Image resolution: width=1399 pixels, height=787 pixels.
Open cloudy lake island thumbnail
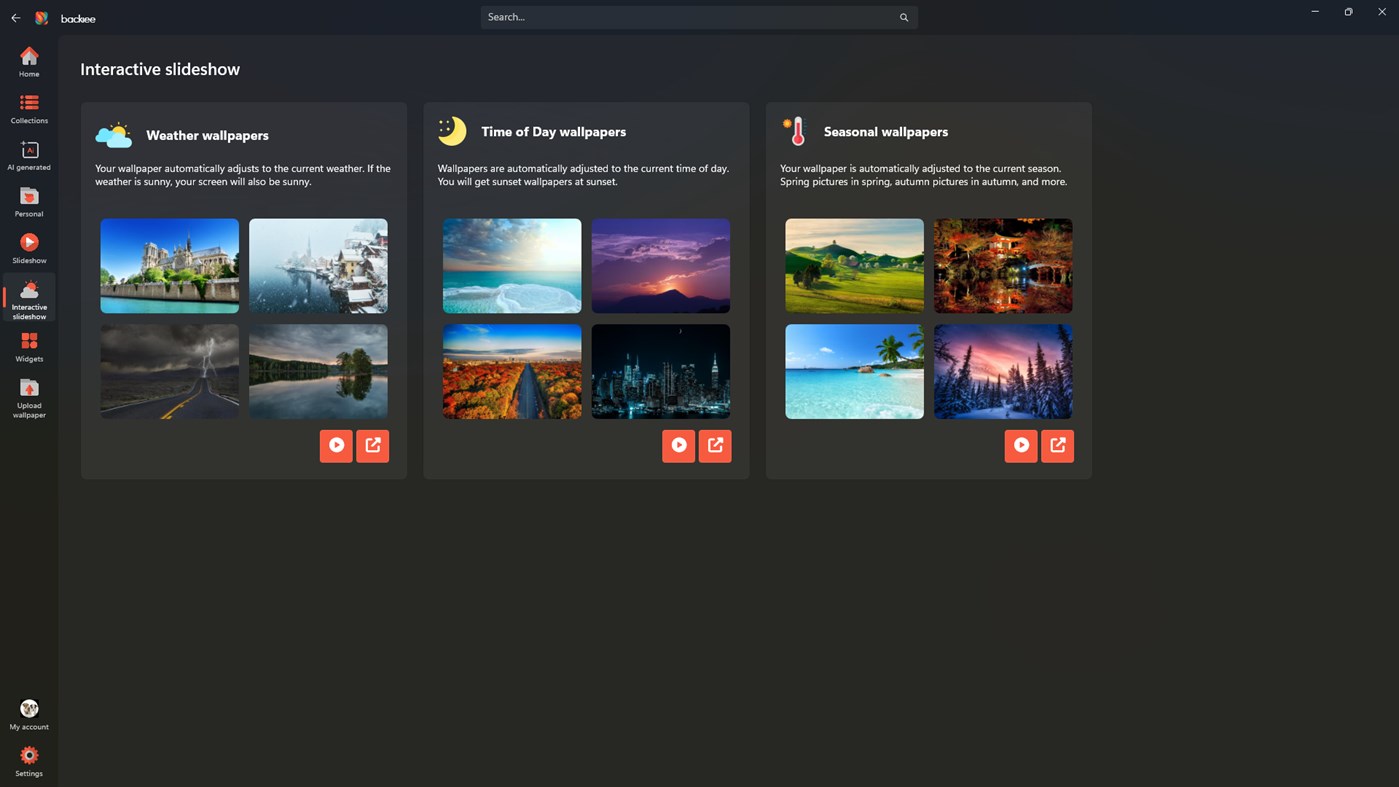[318, 371]
